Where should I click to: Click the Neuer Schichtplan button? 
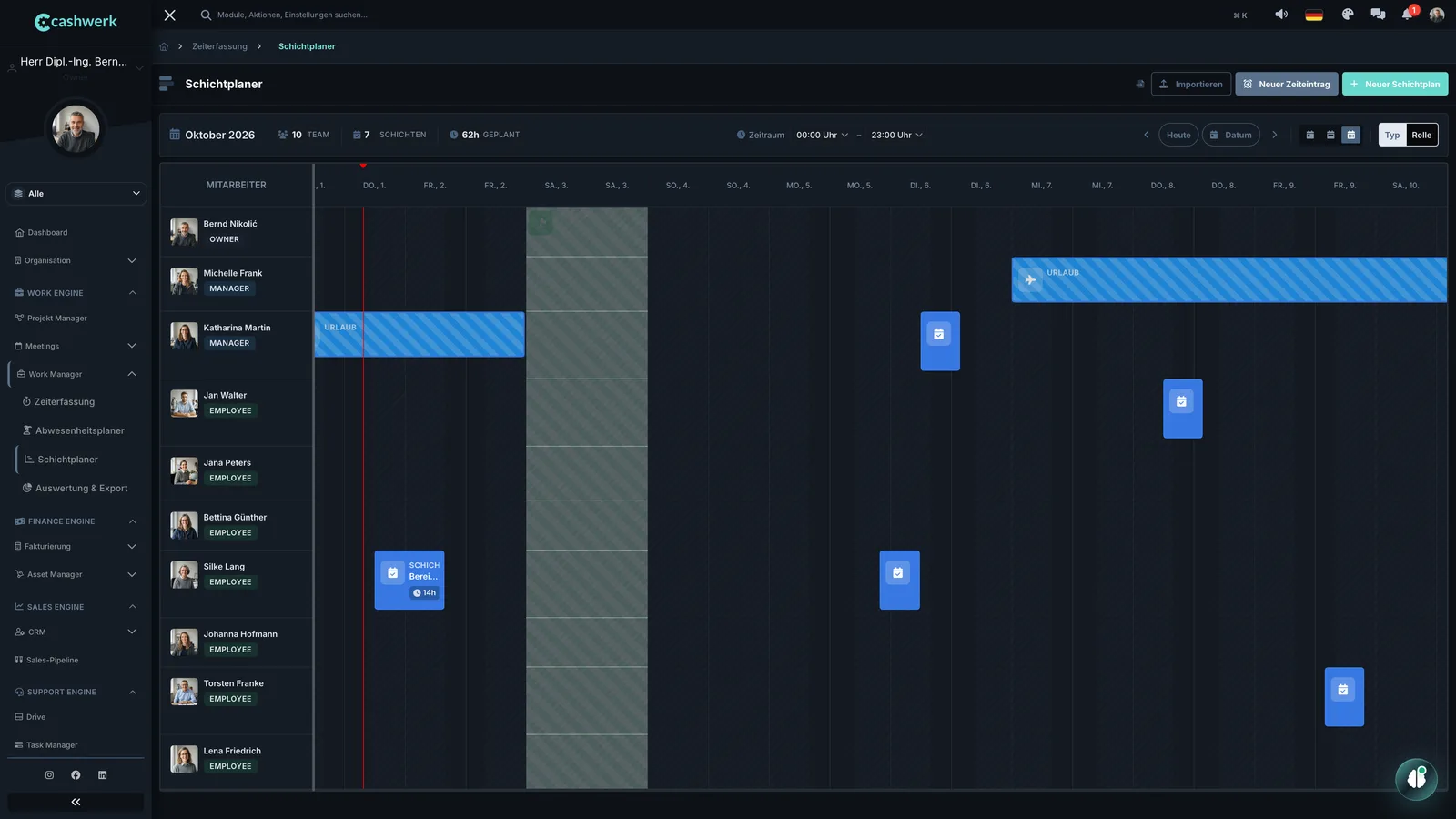(x=1395, y=84)
